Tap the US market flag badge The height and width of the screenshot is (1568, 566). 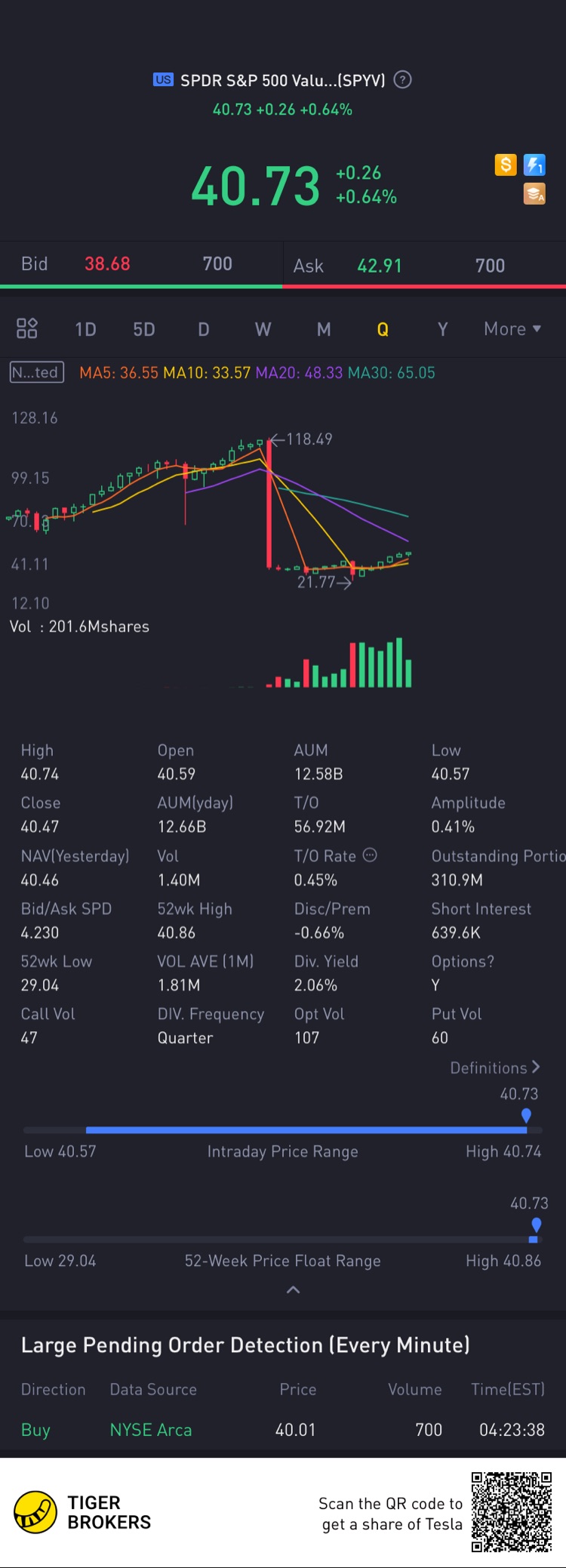pyautogui.click(x=163, y=80)
